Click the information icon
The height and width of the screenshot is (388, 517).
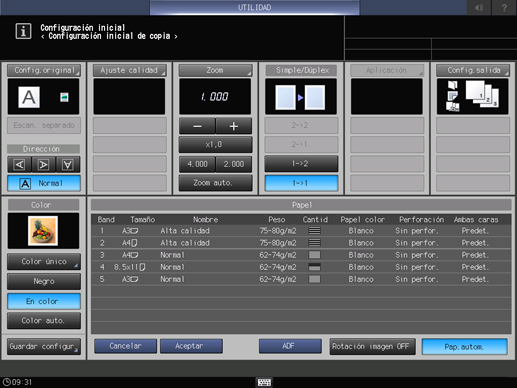click(x=23, y=31)
